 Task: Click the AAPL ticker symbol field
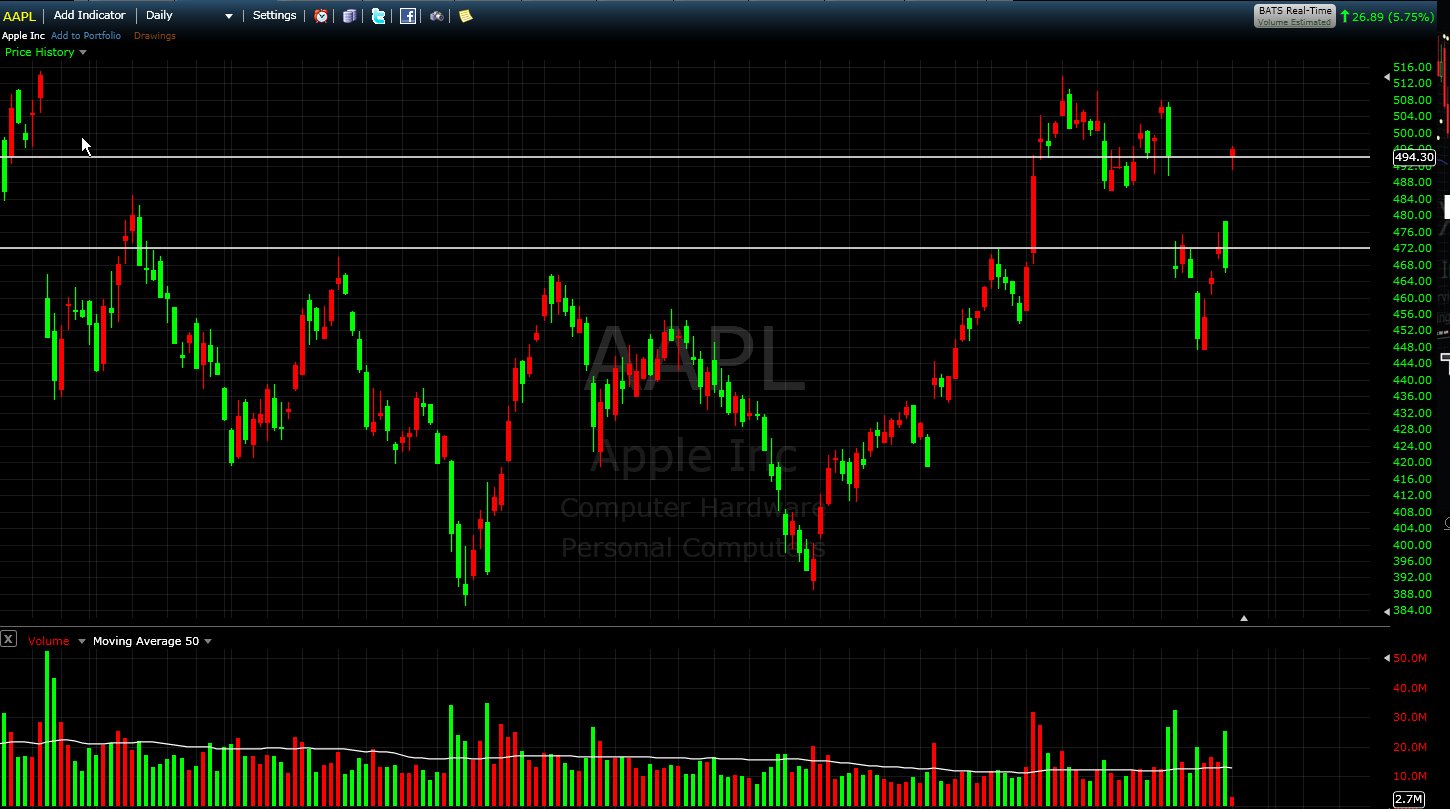(20, 16)
